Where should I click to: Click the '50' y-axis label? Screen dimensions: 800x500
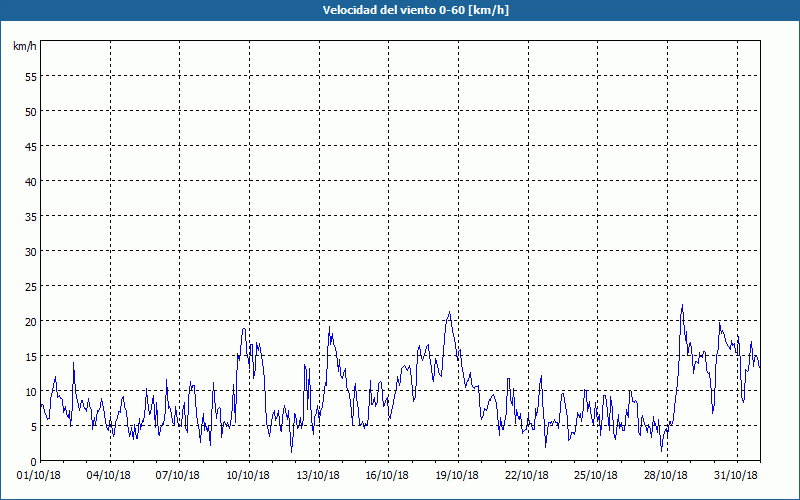[31, 112]
